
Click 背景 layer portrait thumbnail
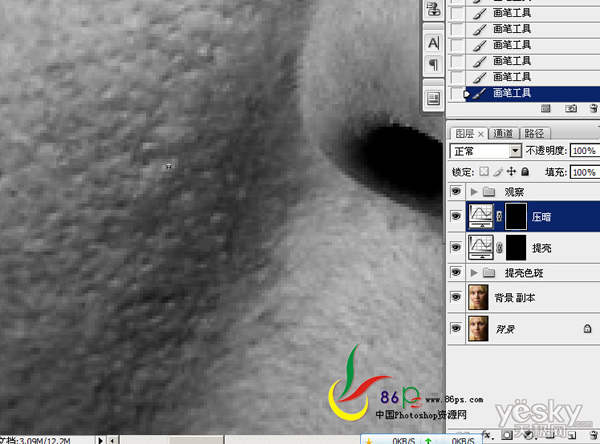pos(478,328)
